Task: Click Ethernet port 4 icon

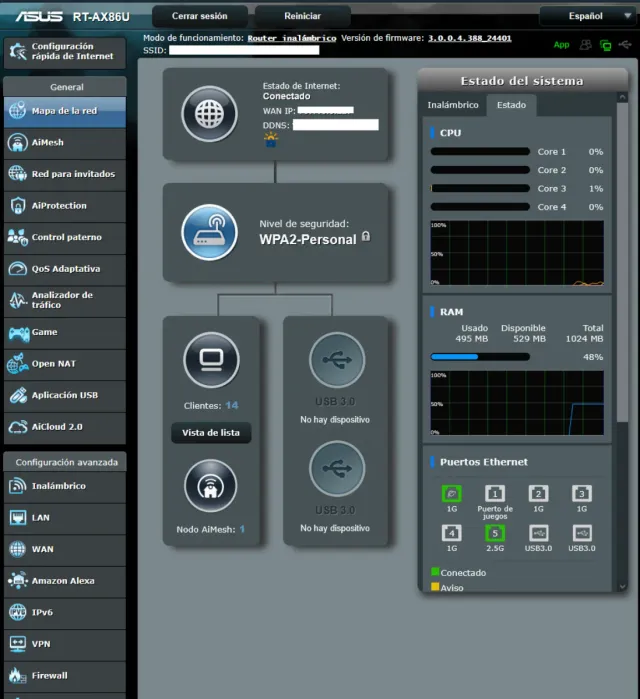Action: point(451,533)
